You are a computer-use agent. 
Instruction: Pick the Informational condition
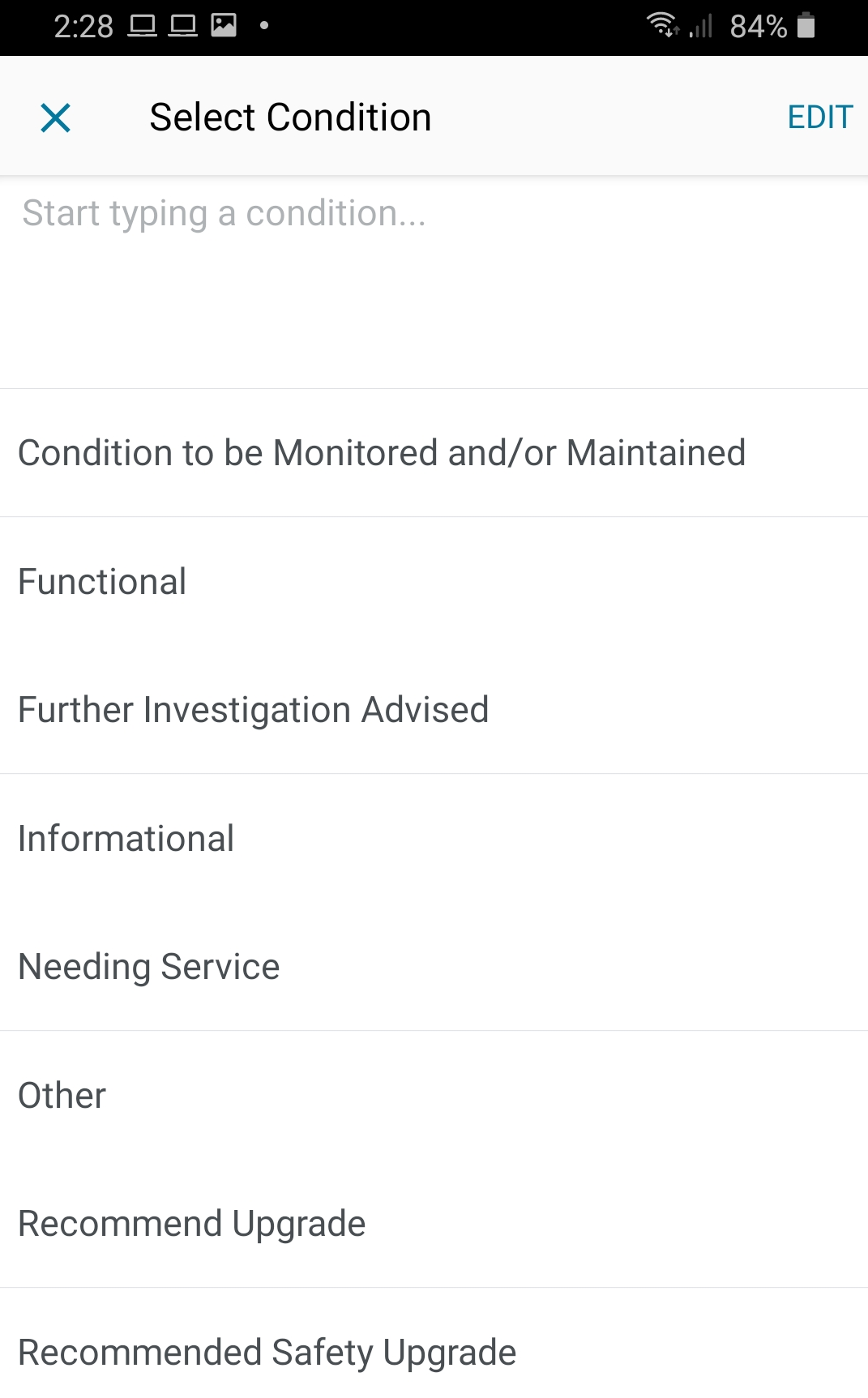click(x=126, y=839)
